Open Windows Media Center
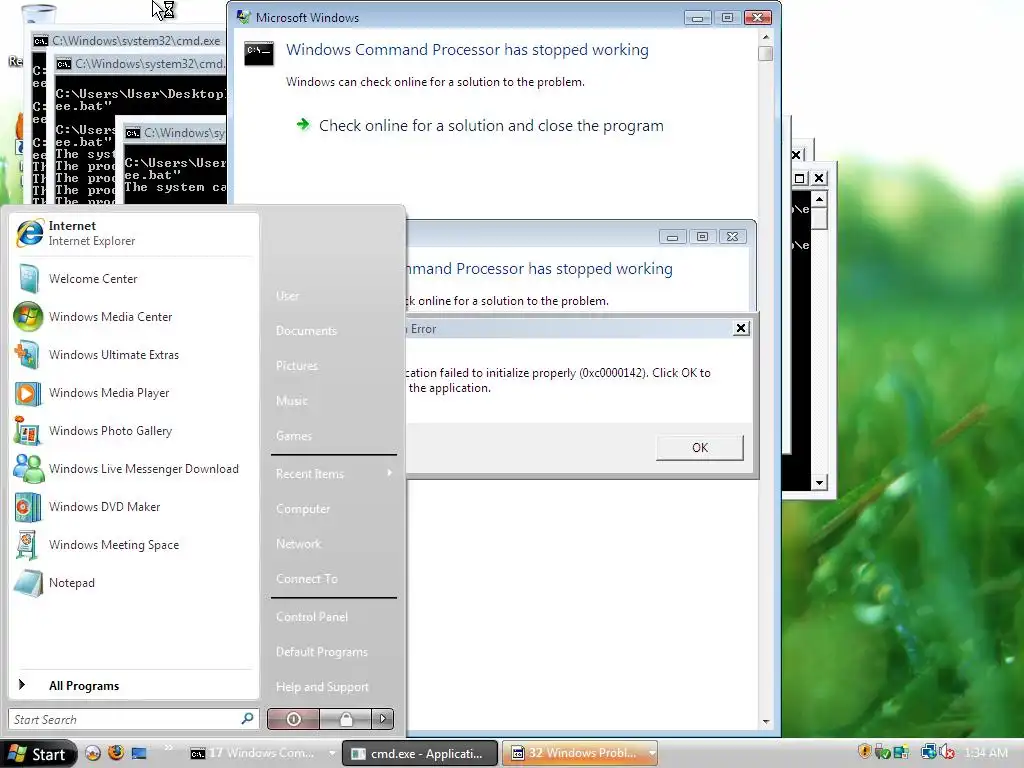This screenshot has width=1024, height=768. point(133,317)
